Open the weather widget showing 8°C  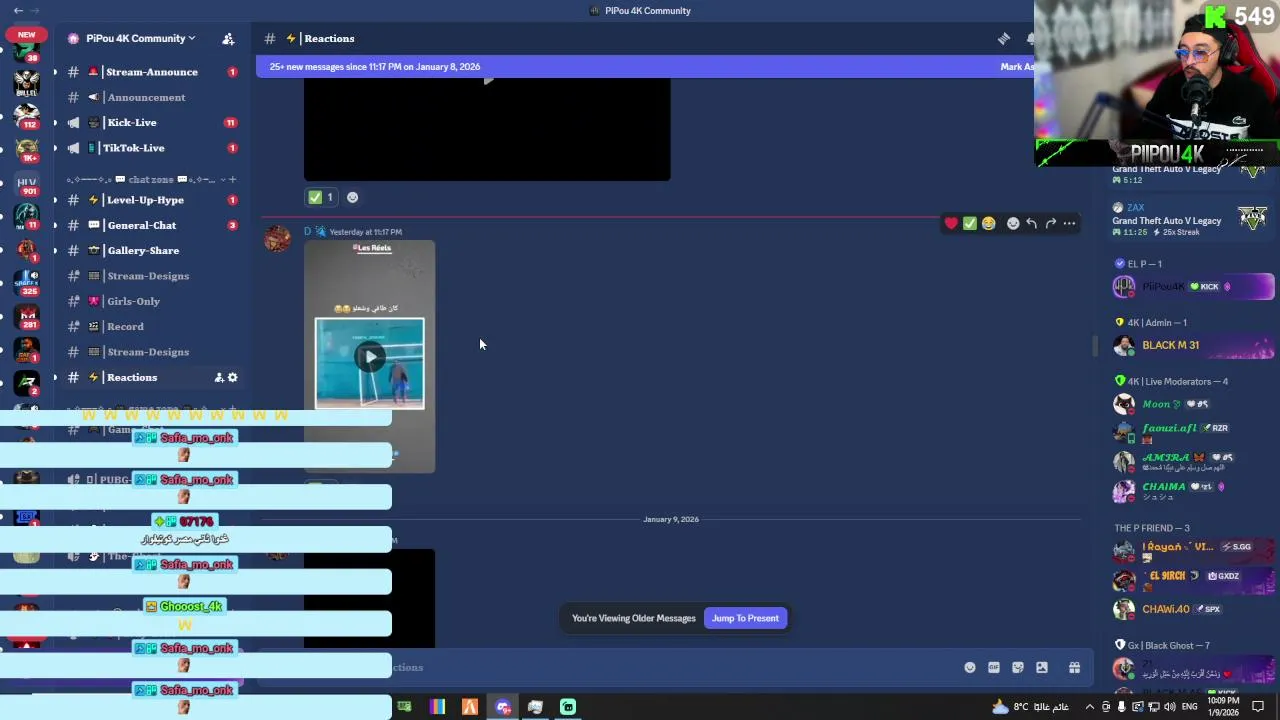point(1029,707)
